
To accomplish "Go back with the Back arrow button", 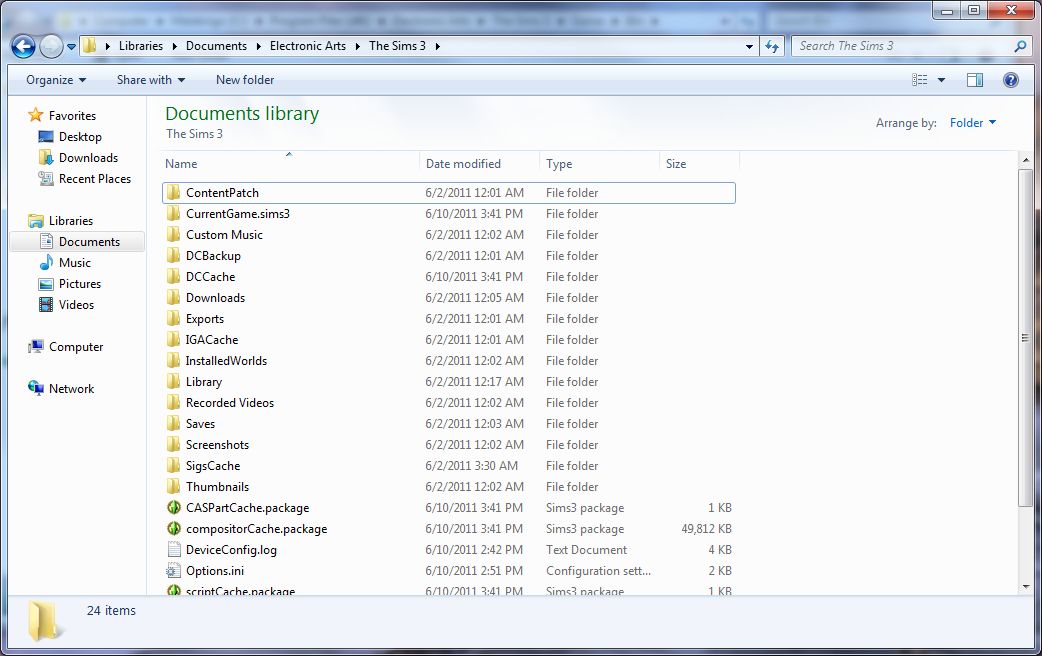I will (23, 47).
